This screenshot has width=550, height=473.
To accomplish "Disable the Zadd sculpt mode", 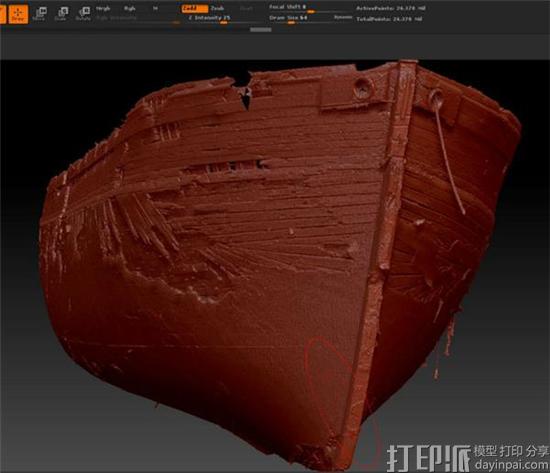I will click(x=194, y=8).
